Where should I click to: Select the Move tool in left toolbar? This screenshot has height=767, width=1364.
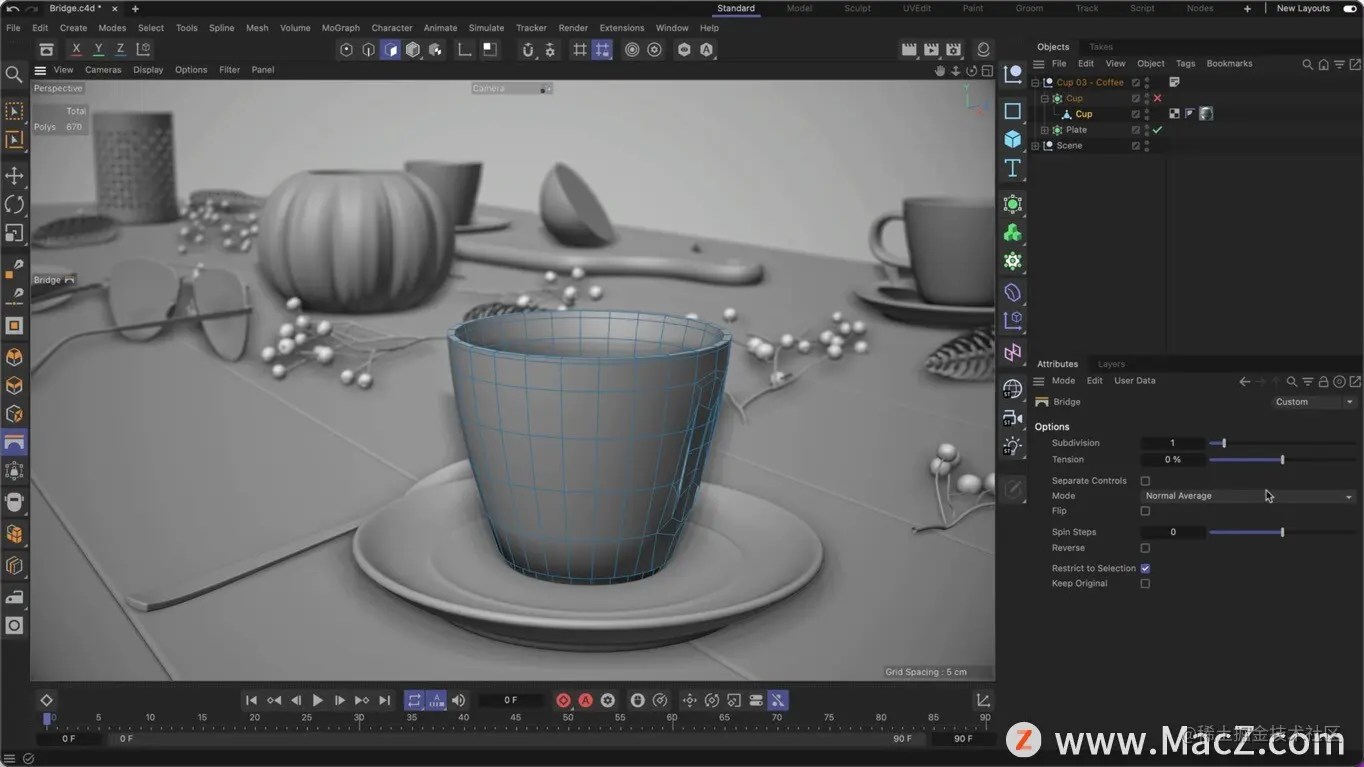point(14,176)
